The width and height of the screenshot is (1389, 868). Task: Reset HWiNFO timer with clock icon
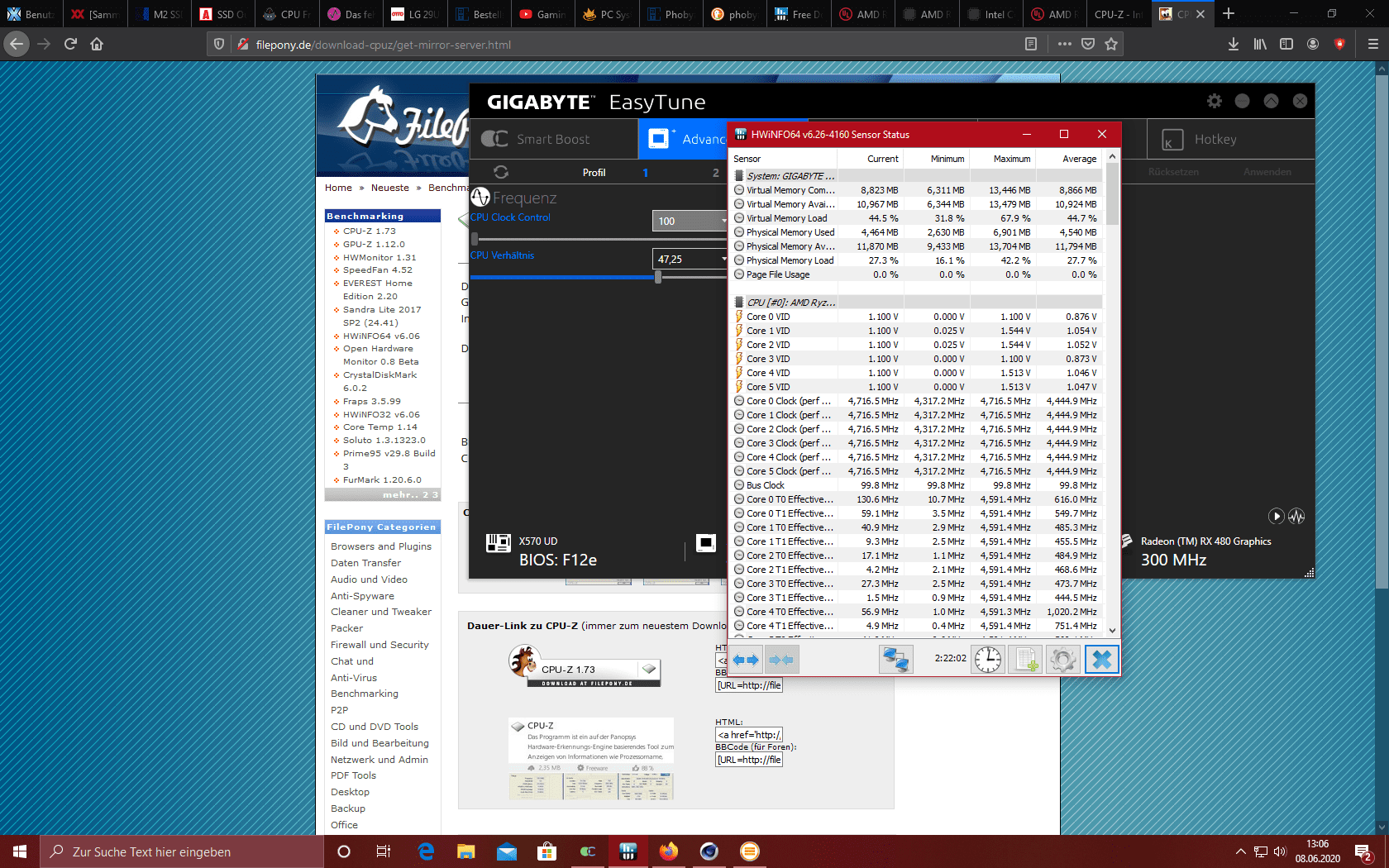pos(988,659)
